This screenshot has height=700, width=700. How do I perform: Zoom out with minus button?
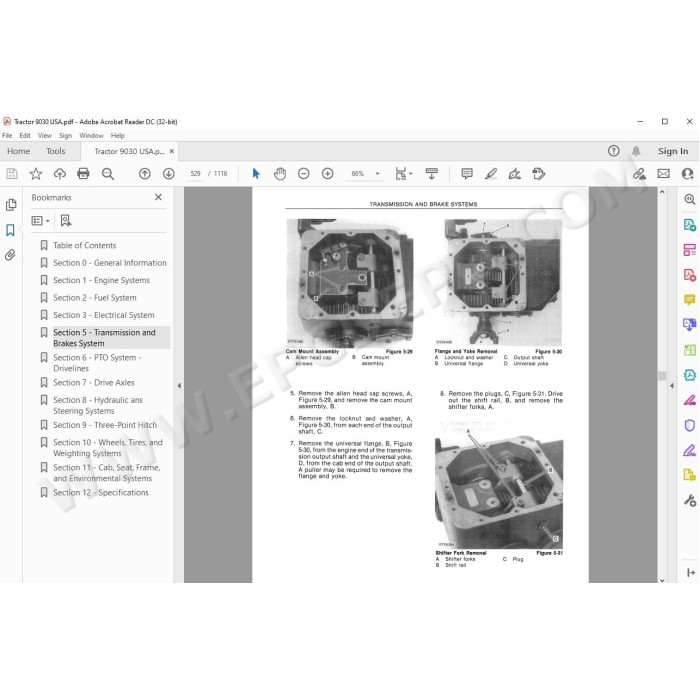304,174
